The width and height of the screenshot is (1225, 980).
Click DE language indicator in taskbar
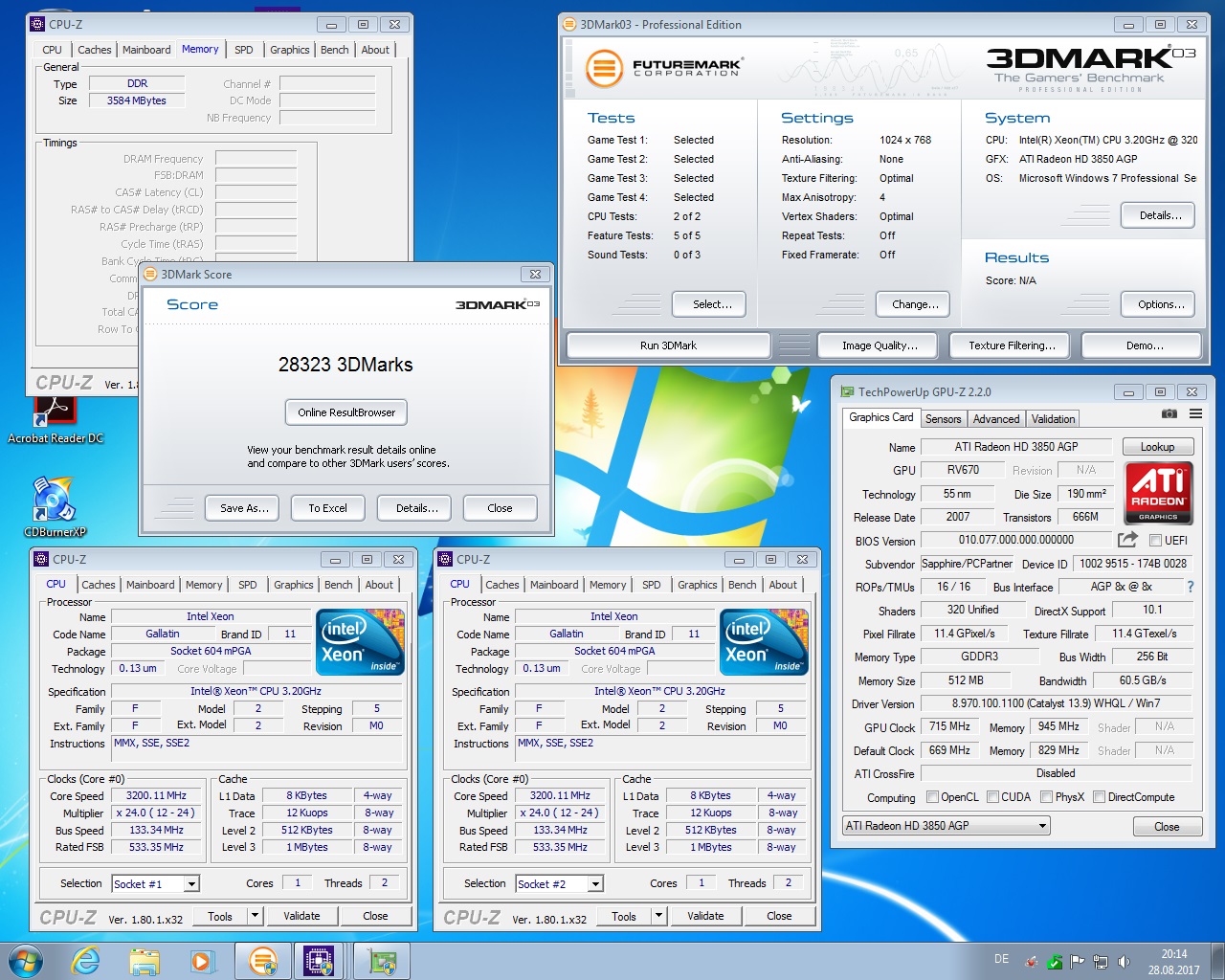tap(1001, 959)
